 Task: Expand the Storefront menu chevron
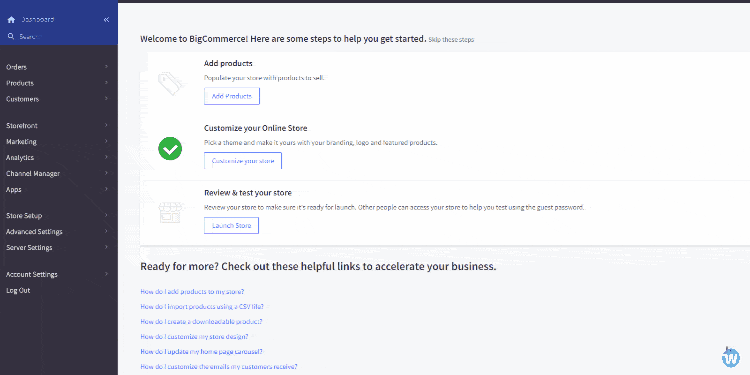(106, 125)
